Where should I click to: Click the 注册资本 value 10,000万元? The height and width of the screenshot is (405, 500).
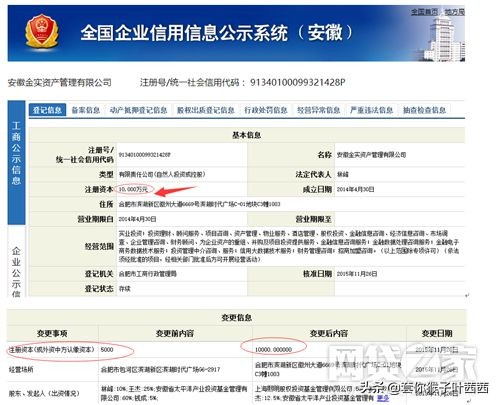pos(133,189)
